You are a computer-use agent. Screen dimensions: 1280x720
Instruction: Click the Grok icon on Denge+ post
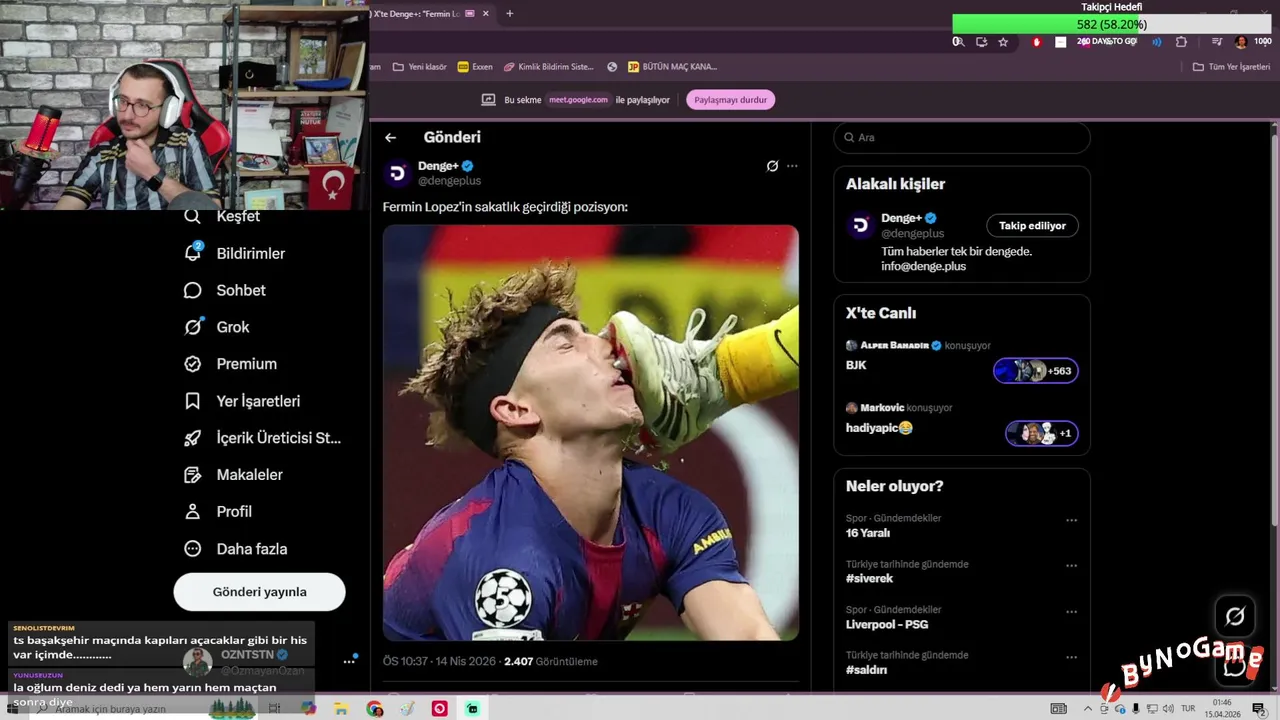tap(772, 166)
